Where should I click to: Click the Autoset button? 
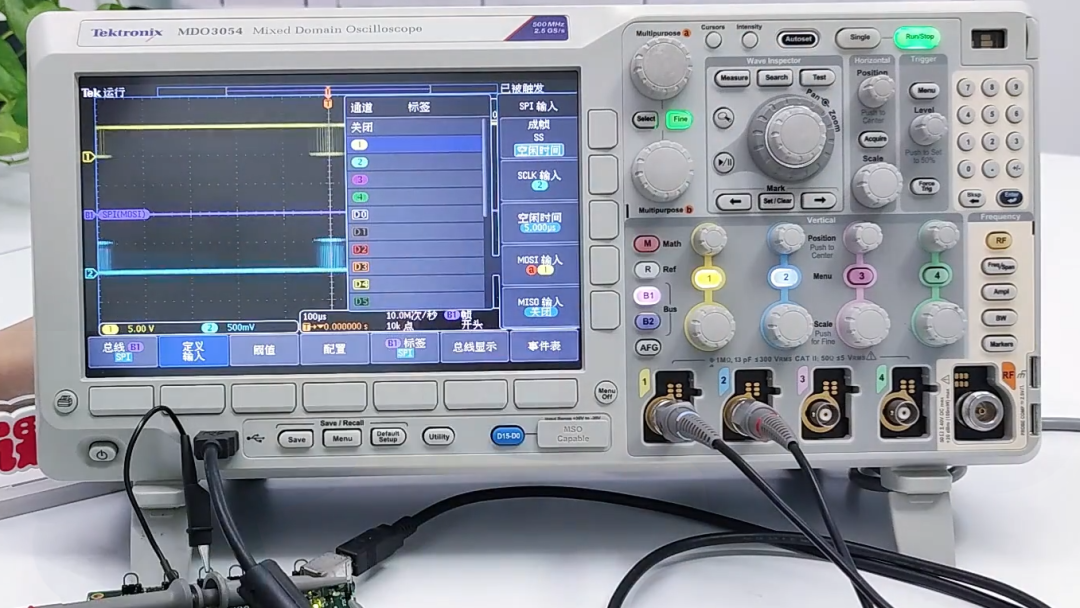(798, 39)
